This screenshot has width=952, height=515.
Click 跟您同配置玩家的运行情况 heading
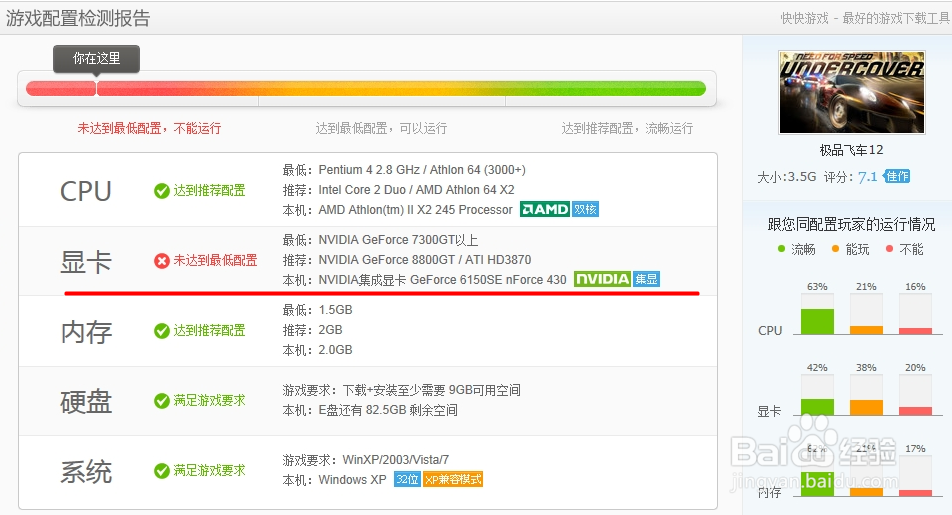click(x=851, y=225)
